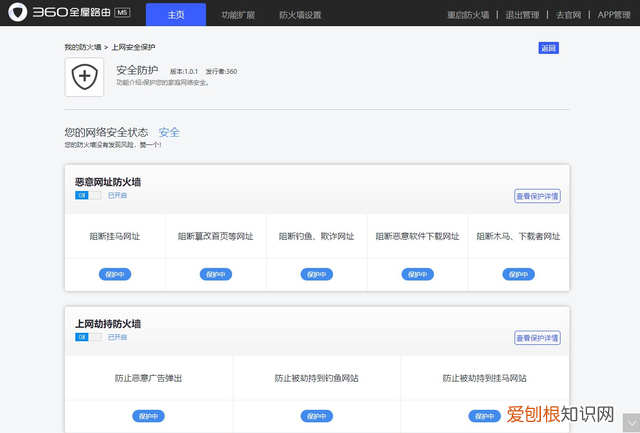Image resolution: width=640 pixels, height=433 pixels.
Task: Switch to the 功能扩展 tab
Action: 238,15
